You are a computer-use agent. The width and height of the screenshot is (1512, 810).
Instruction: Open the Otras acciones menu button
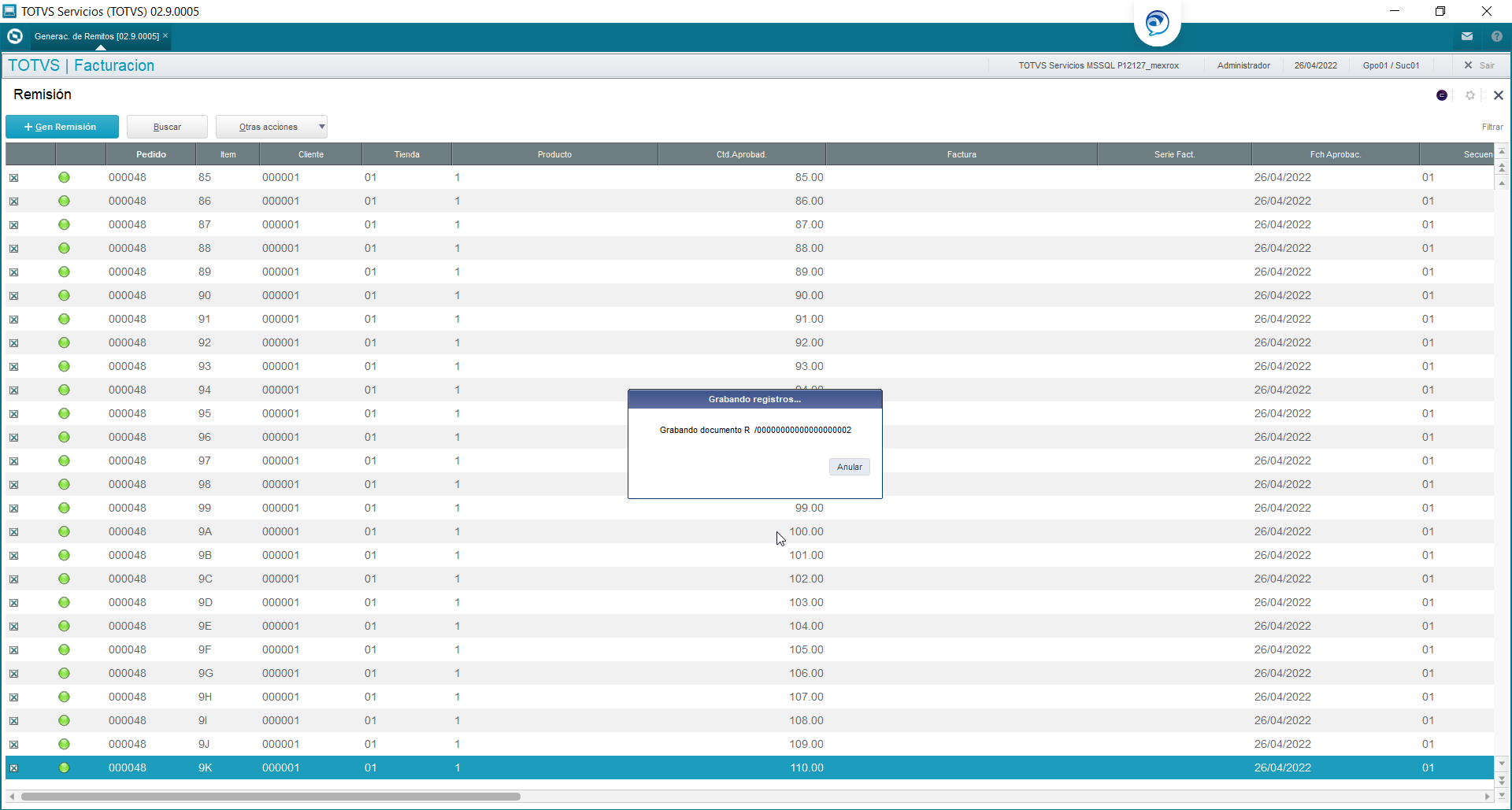(x=271, y=127)
